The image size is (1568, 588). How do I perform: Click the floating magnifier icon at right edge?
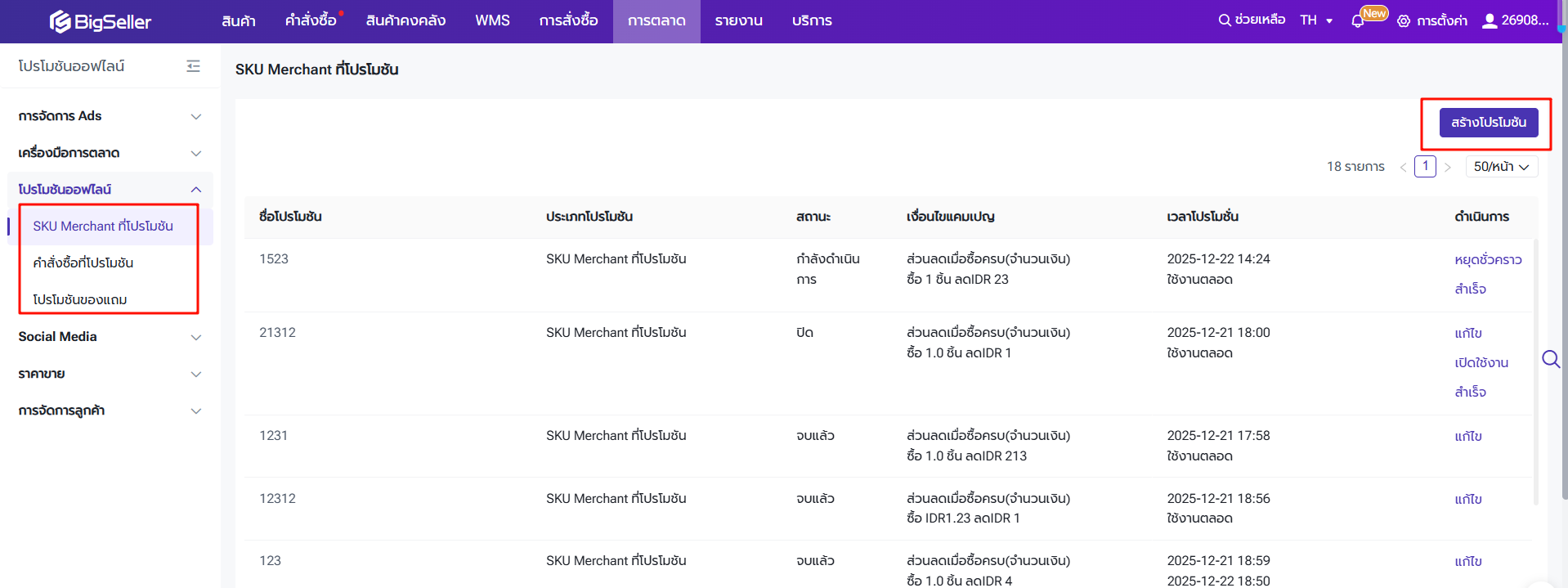point(1550,359)
